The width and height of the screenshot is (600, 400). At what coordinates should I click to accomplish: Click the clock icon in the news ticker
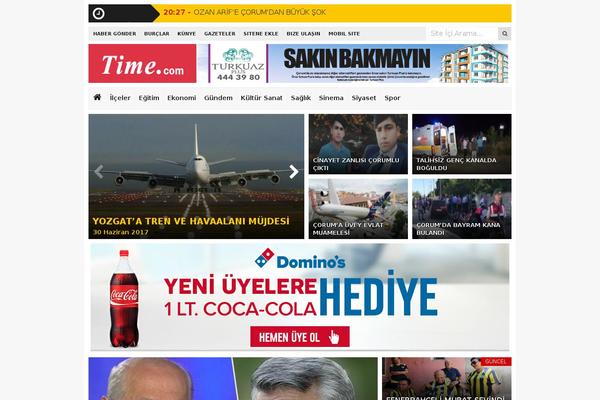98,13
